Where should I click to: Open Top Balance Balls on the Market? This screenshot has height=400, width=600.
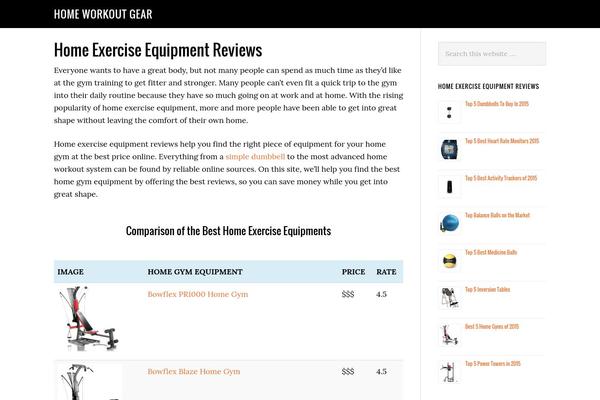coord(497,215)
